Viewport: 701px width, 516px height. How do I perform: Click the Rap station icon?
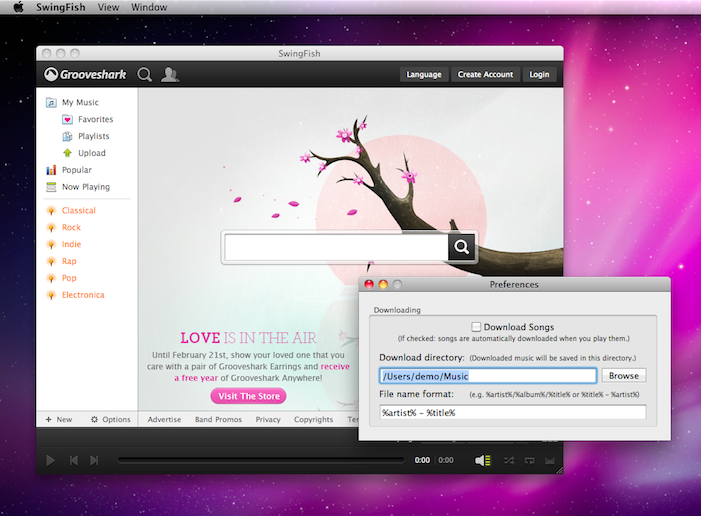tap(51, 261)
